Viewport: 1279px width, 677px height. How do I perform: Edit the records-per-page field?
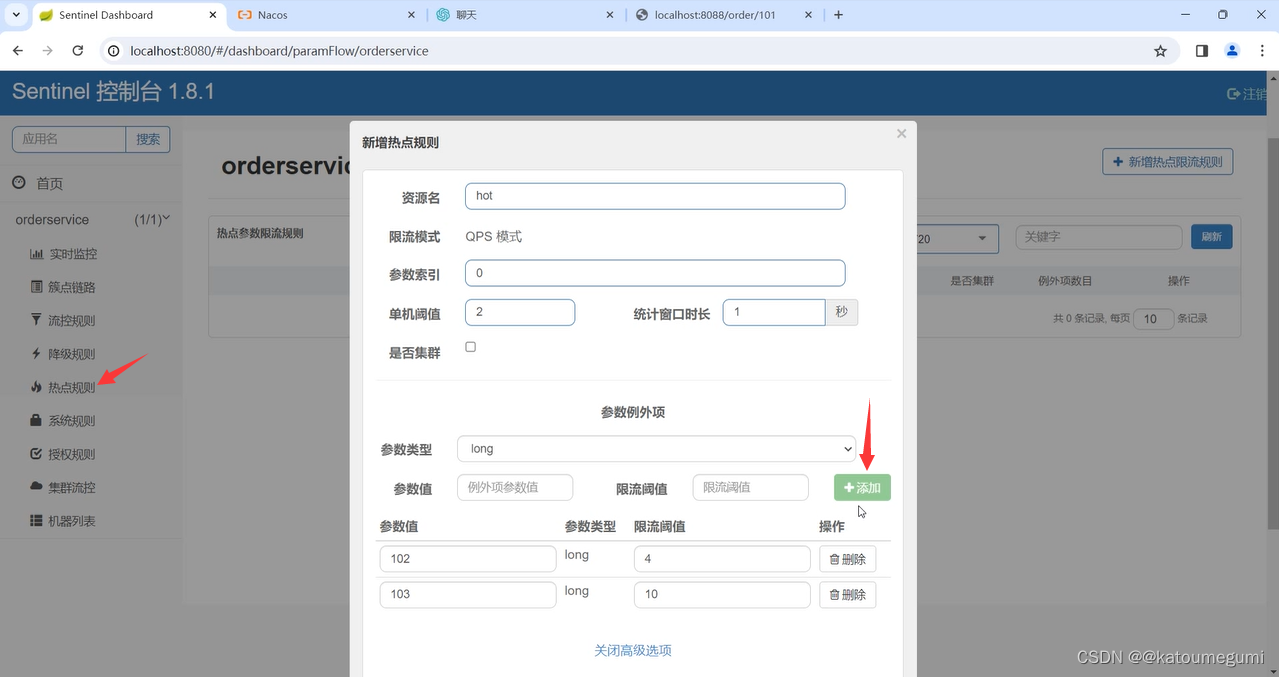[1154, 319]
